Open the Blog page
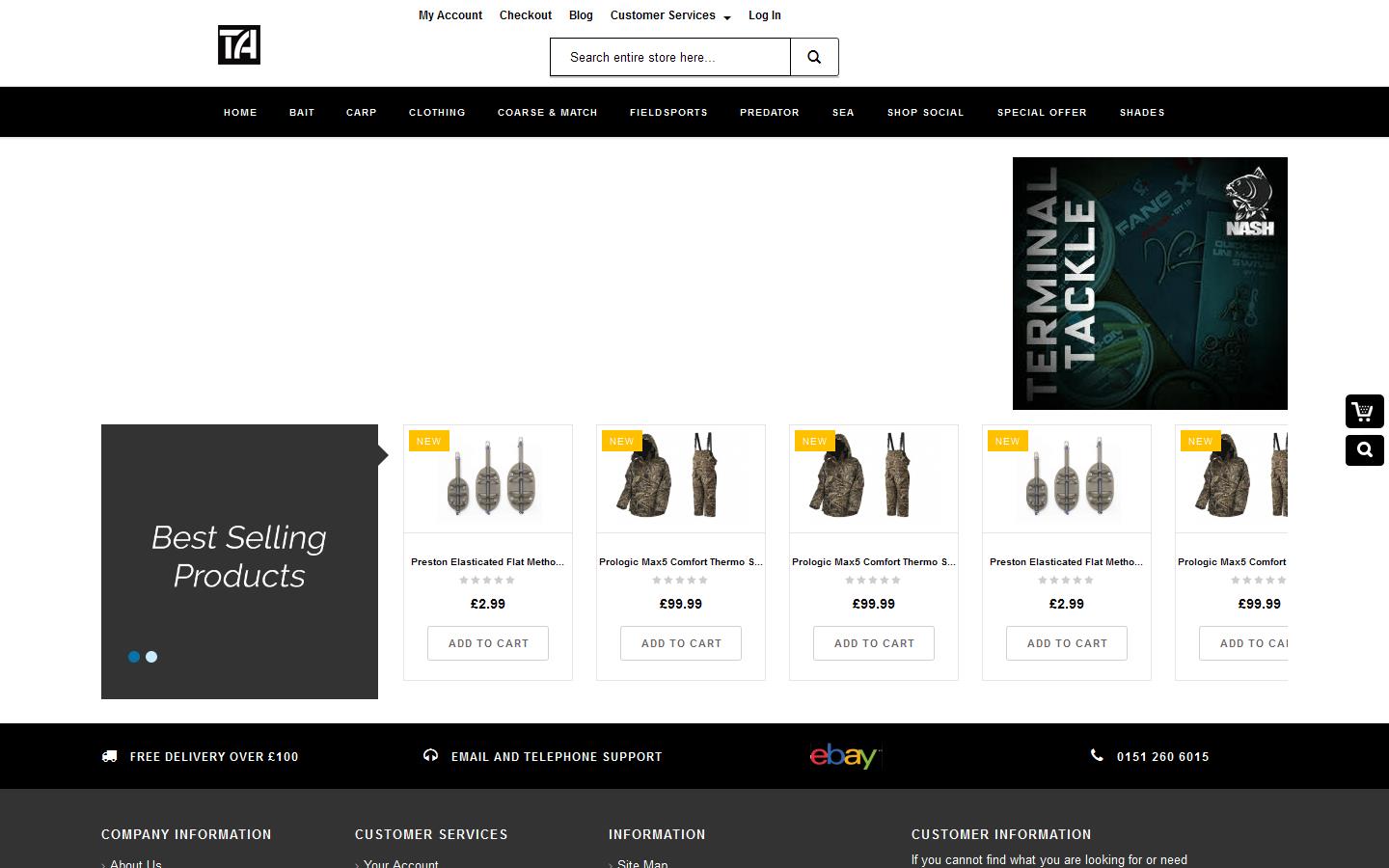This screenshot has width=1389, height=868. (x=581, y=15)
